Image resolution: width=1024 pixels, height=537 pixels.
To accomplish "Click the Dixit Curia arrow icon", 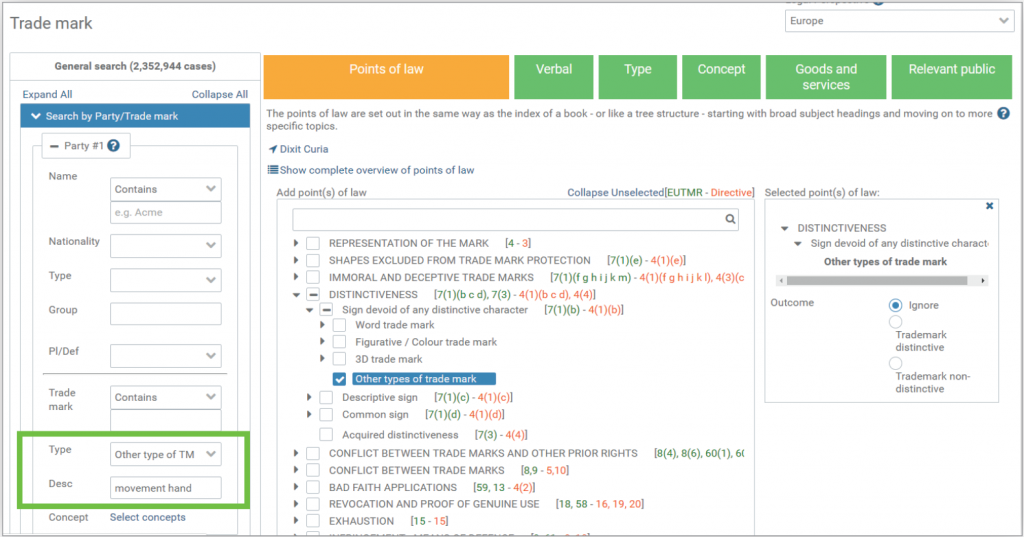I will 273,150.
